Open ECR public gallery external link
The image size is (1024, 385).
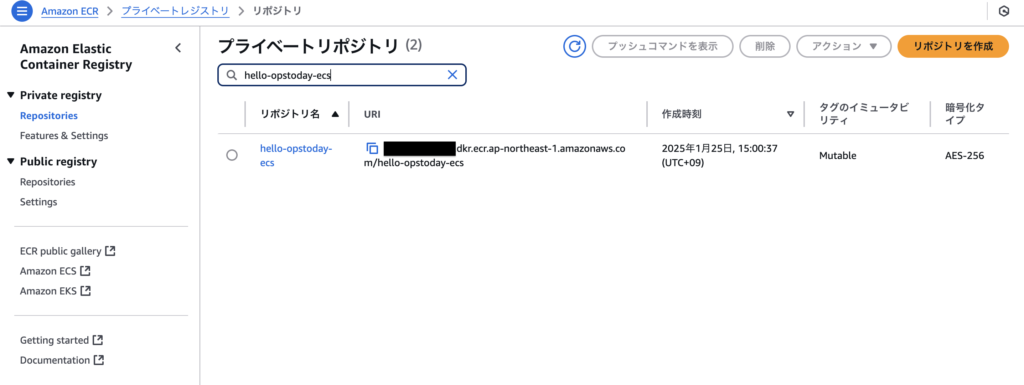[68, 251]
